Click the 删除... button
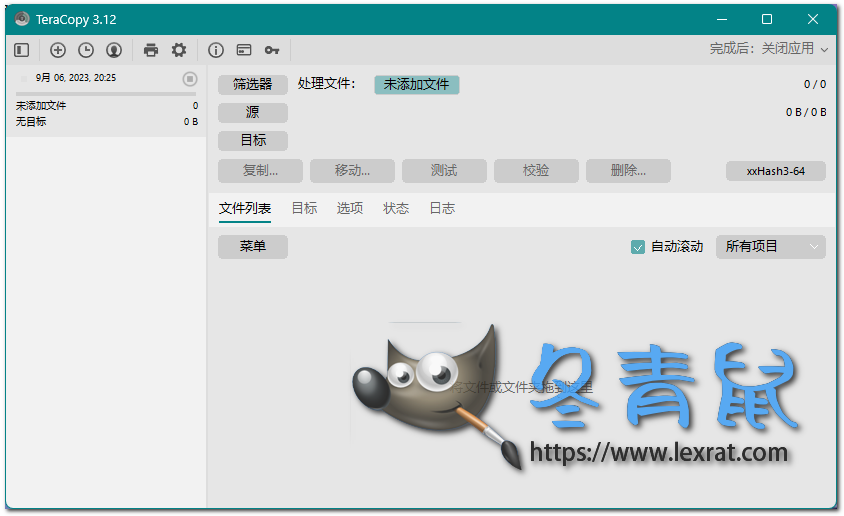The image size is (844, 516). pos(628,171)
